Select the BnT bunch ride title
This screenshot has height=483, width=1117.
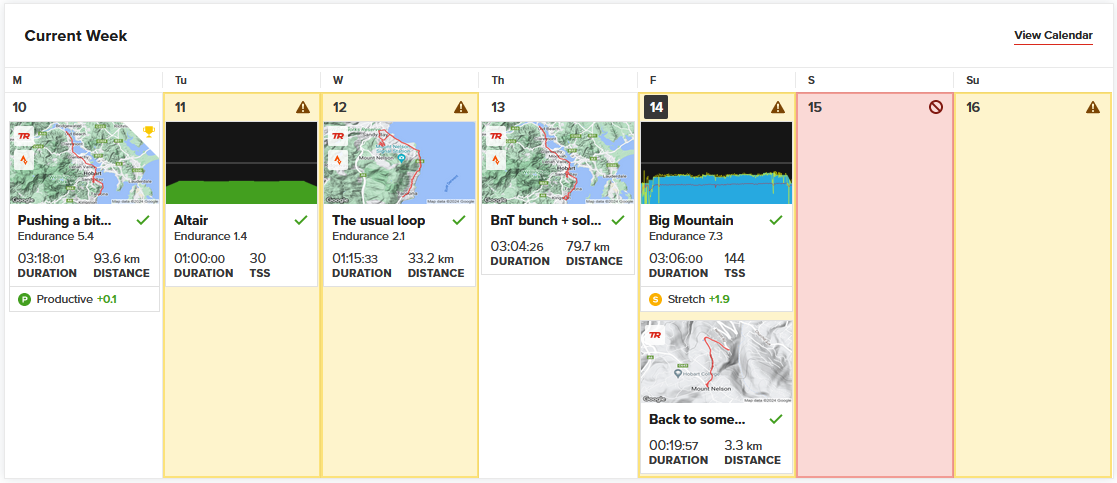tap(546, 220)
